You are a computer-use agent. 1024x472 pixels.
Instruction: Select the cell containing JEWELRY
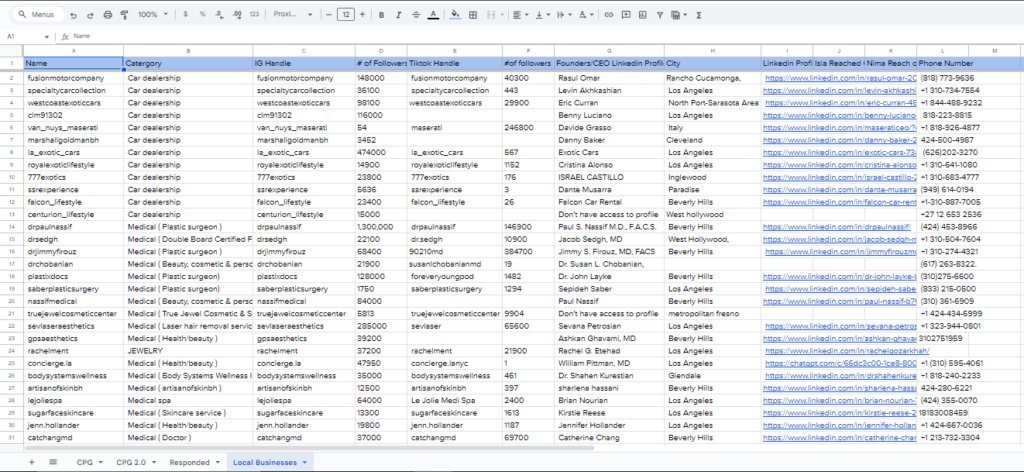click(x=188, y=351)
